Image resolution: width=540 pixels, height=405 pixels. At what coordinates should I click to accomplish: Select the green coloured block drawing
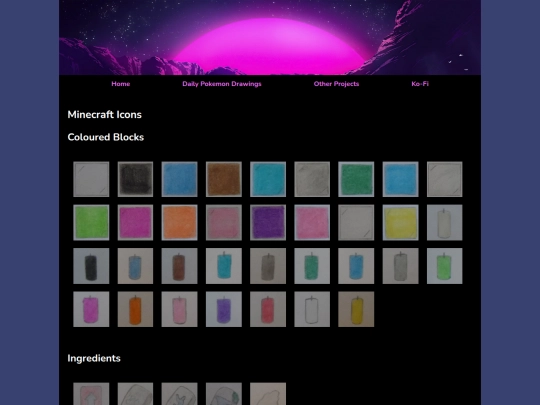point(356,179)
